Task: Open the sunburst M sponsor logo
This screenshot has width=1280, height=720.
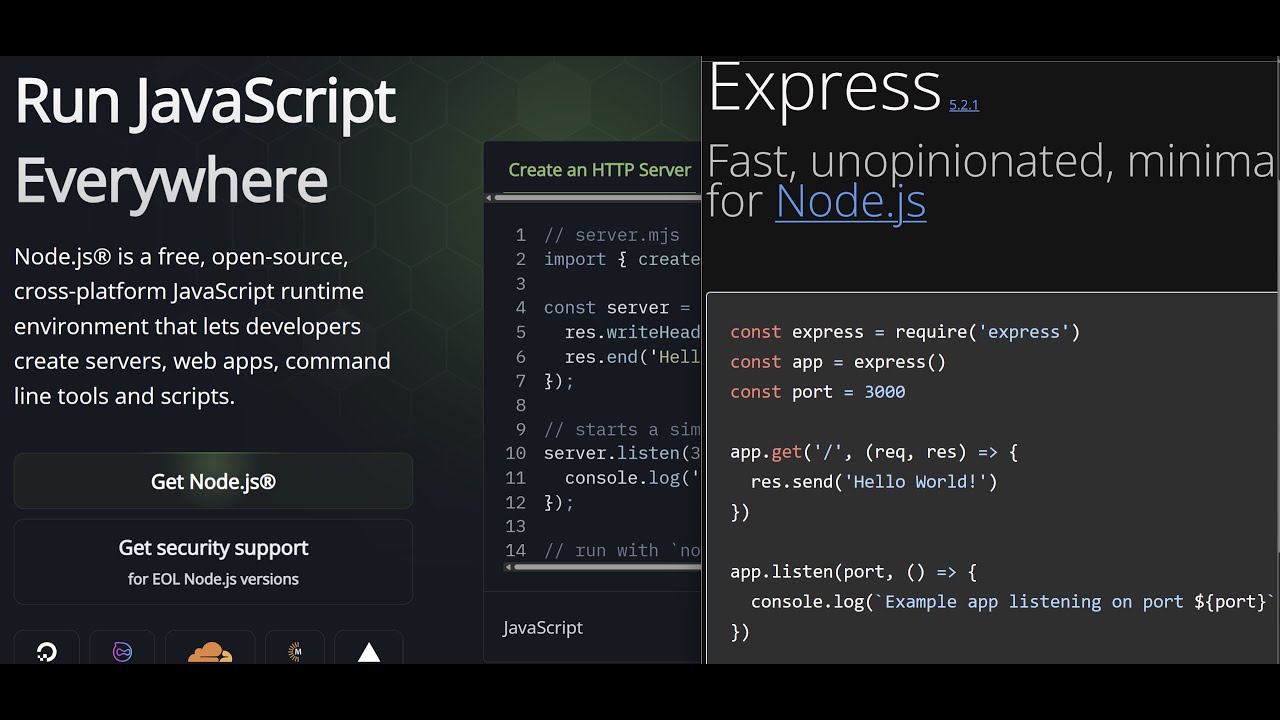Action: pos(295,651)
